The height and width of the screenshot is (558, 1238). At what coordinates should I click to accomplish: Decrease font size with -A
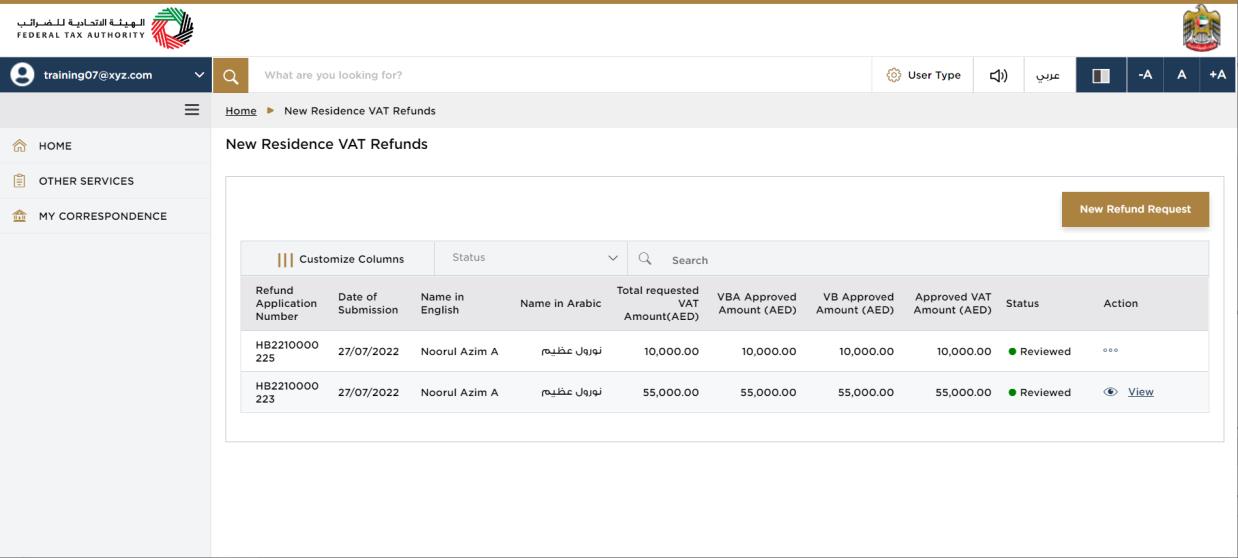pos(1145,75)
